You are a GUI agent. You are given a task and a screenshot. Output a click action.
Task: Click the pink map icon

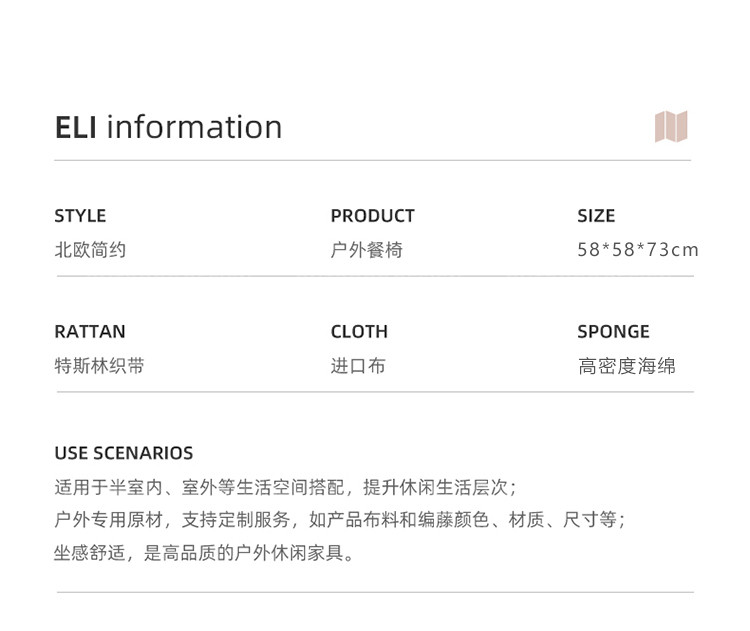coord(671,127)
